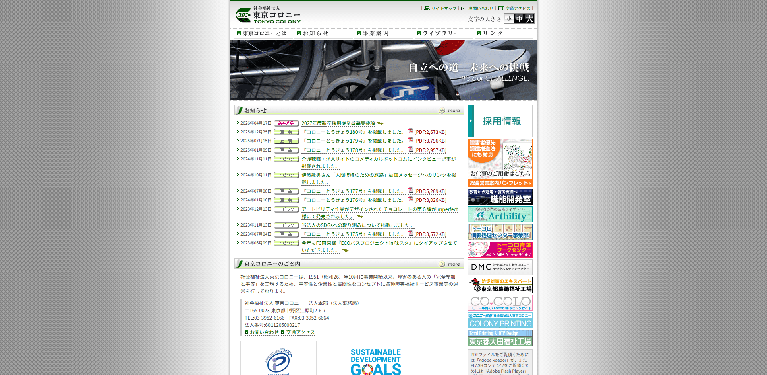The image size is (767, 375).
Task: Click the PDF icon in the last コロニーとうきょう news row
Action: coord(410,234)
